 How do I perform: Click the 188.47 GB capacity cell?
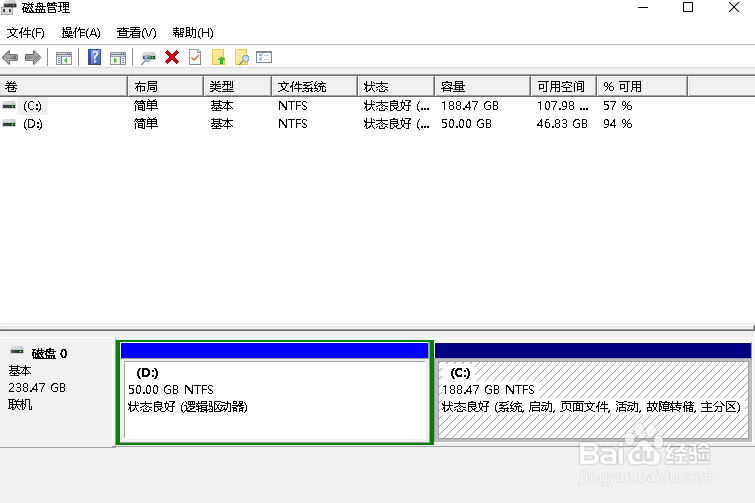point(469,105)
